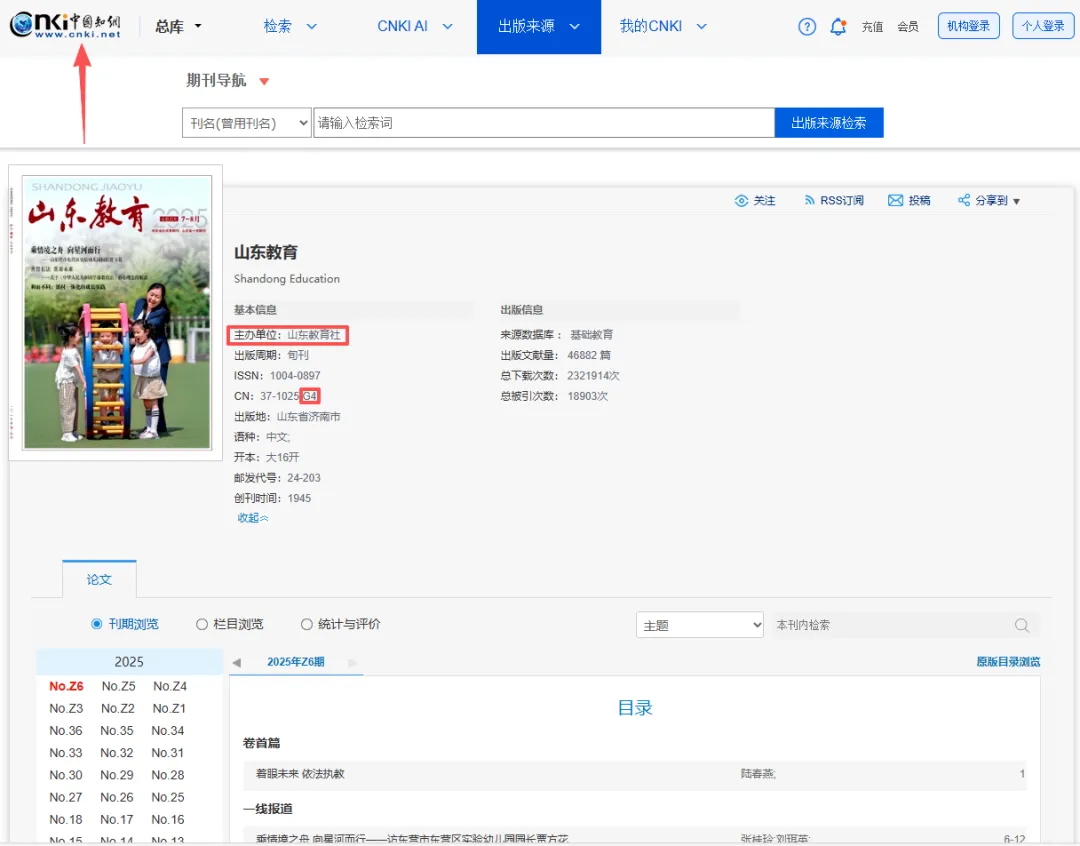Select issue No.34
Viewport: 1080px width, 846px height.
click(x=168, y=730)
